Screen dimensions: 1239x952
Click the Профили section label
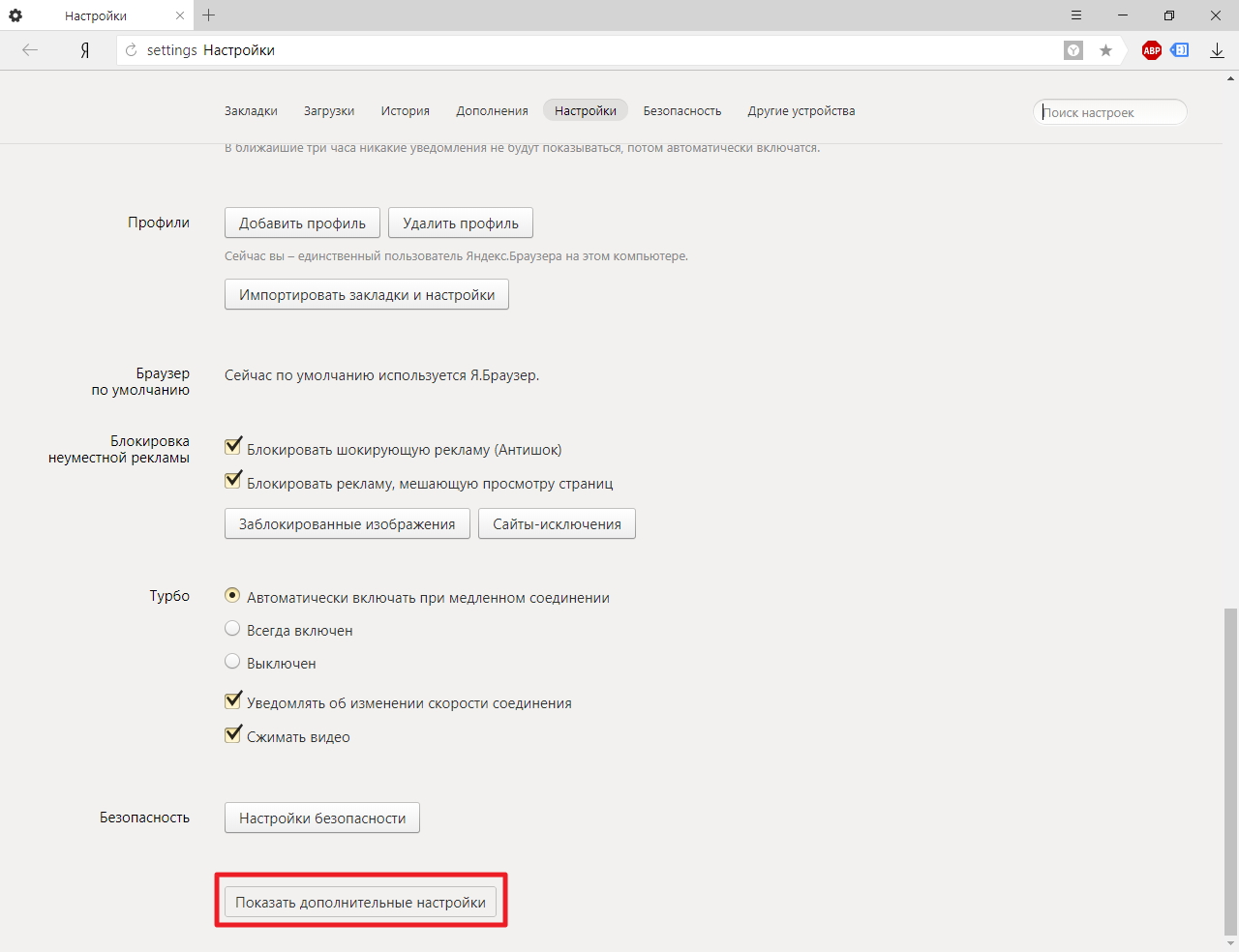point(159,223)
